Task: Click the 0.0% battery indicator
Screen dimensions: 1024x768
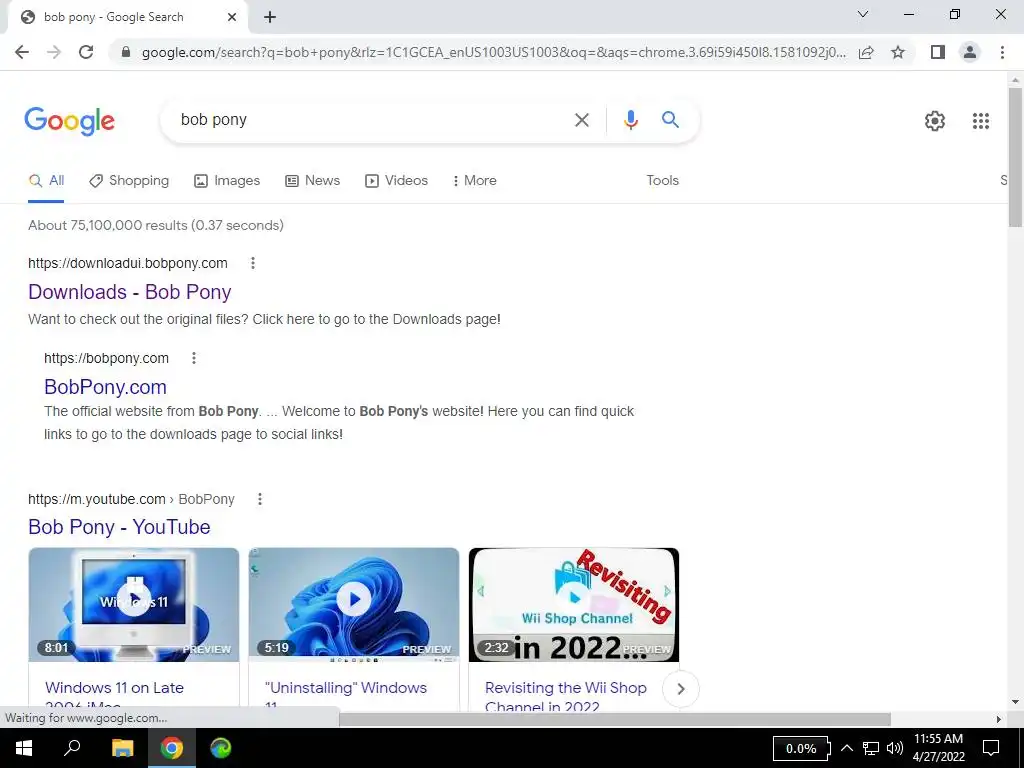Action: click(801, 748)
